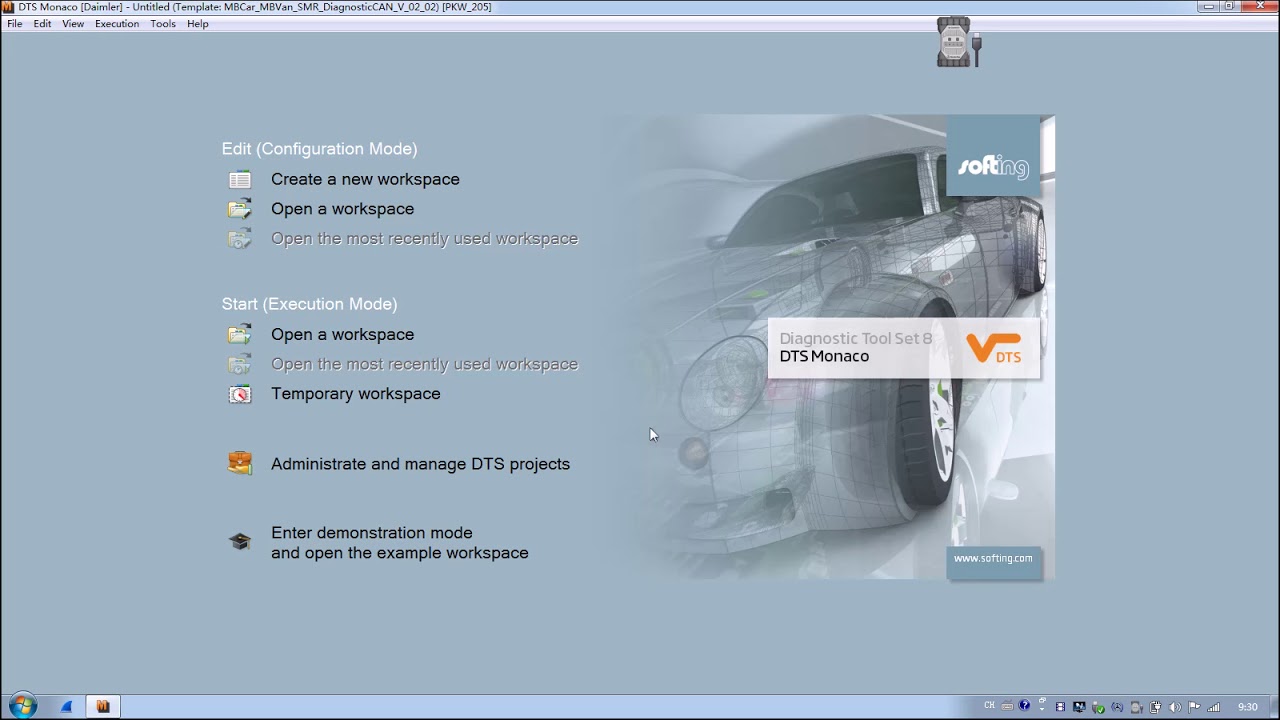Select 'Administrate and manage DTS projects'
Viewport: 1280px width, 720px height.
coord(420,464)
